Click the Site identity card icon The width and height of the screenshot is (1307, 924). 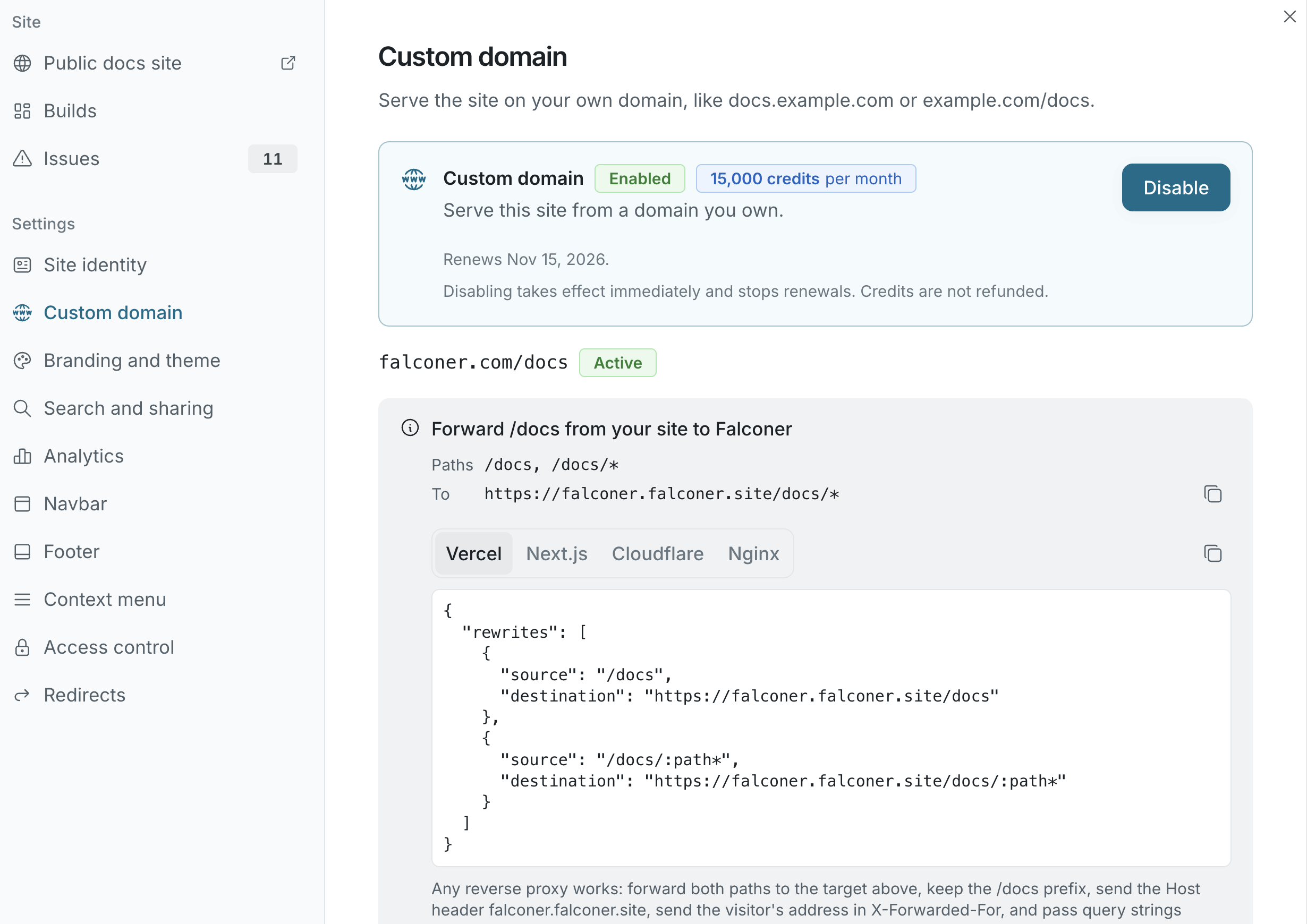(22, 265)
